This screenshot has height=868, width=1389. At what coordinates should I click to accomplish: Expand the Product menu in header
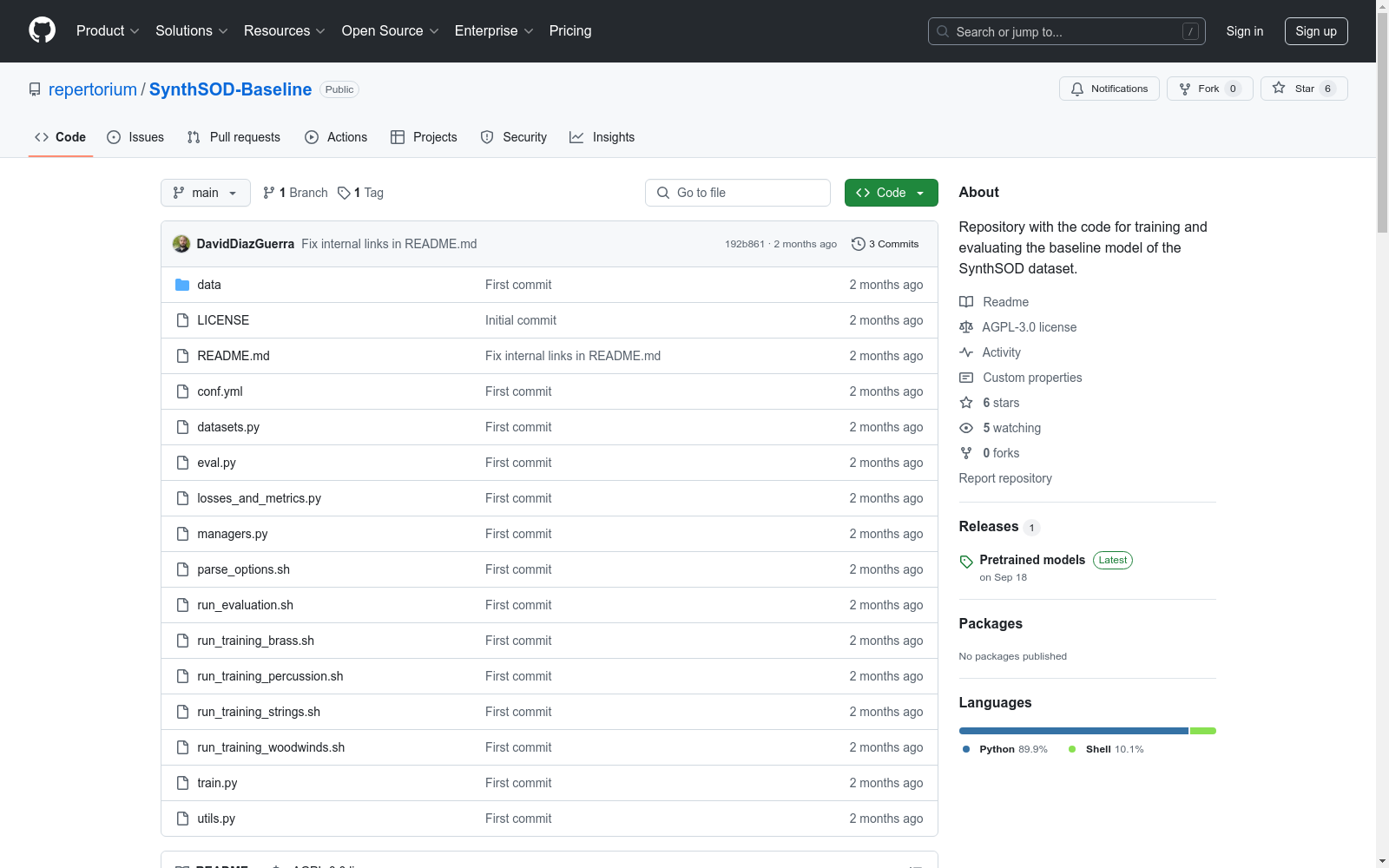coord(108,31)
